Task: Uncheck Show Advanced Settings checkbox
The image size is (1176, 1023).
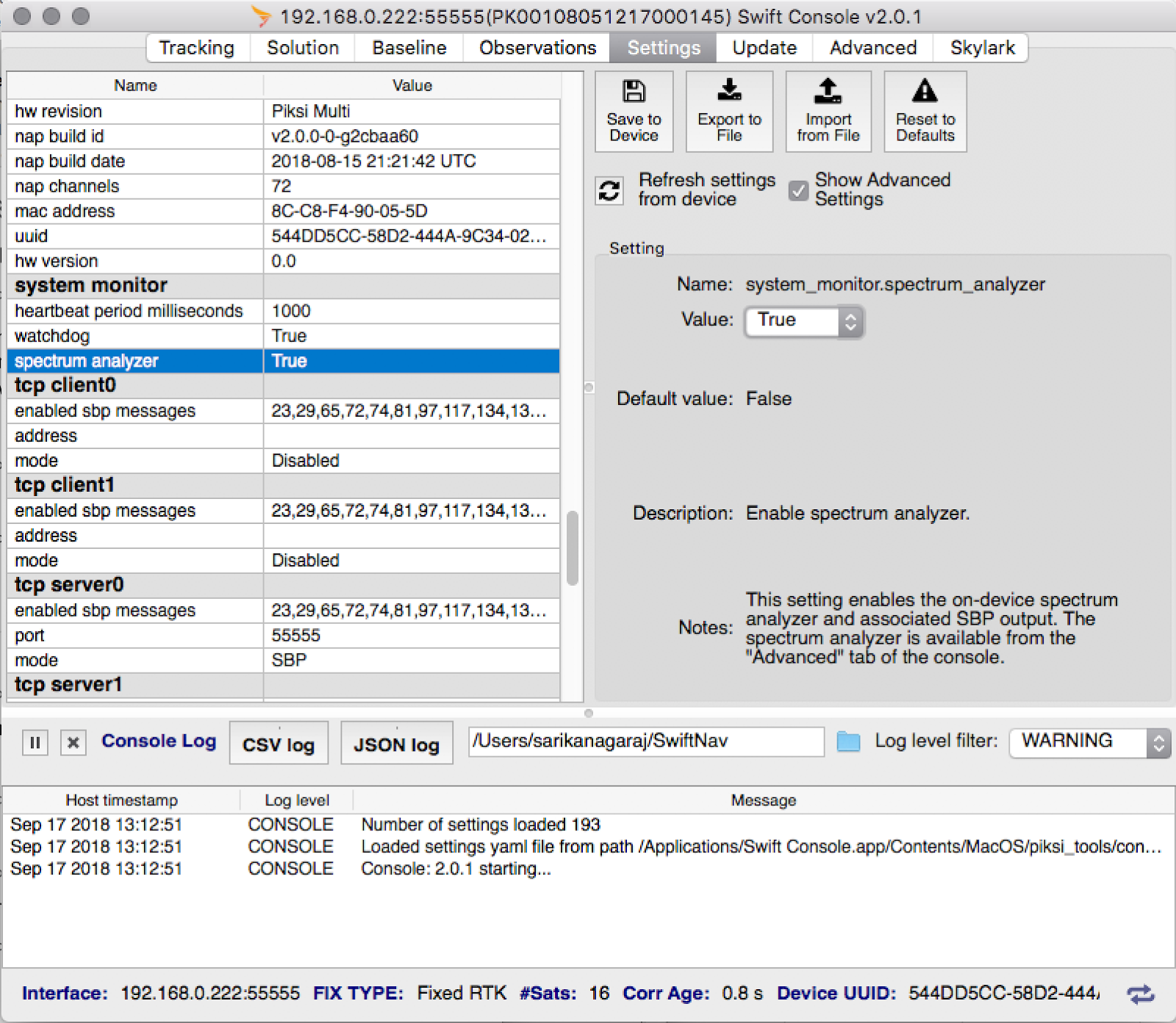Action: (798, 190)
